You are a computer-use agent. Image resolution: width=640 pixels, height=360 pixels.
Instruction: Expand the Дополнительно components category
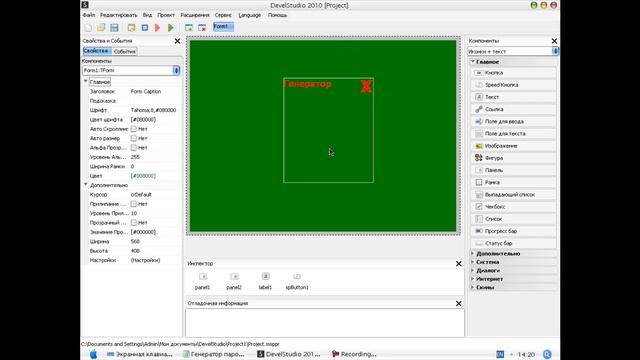(x=473, y=253)
